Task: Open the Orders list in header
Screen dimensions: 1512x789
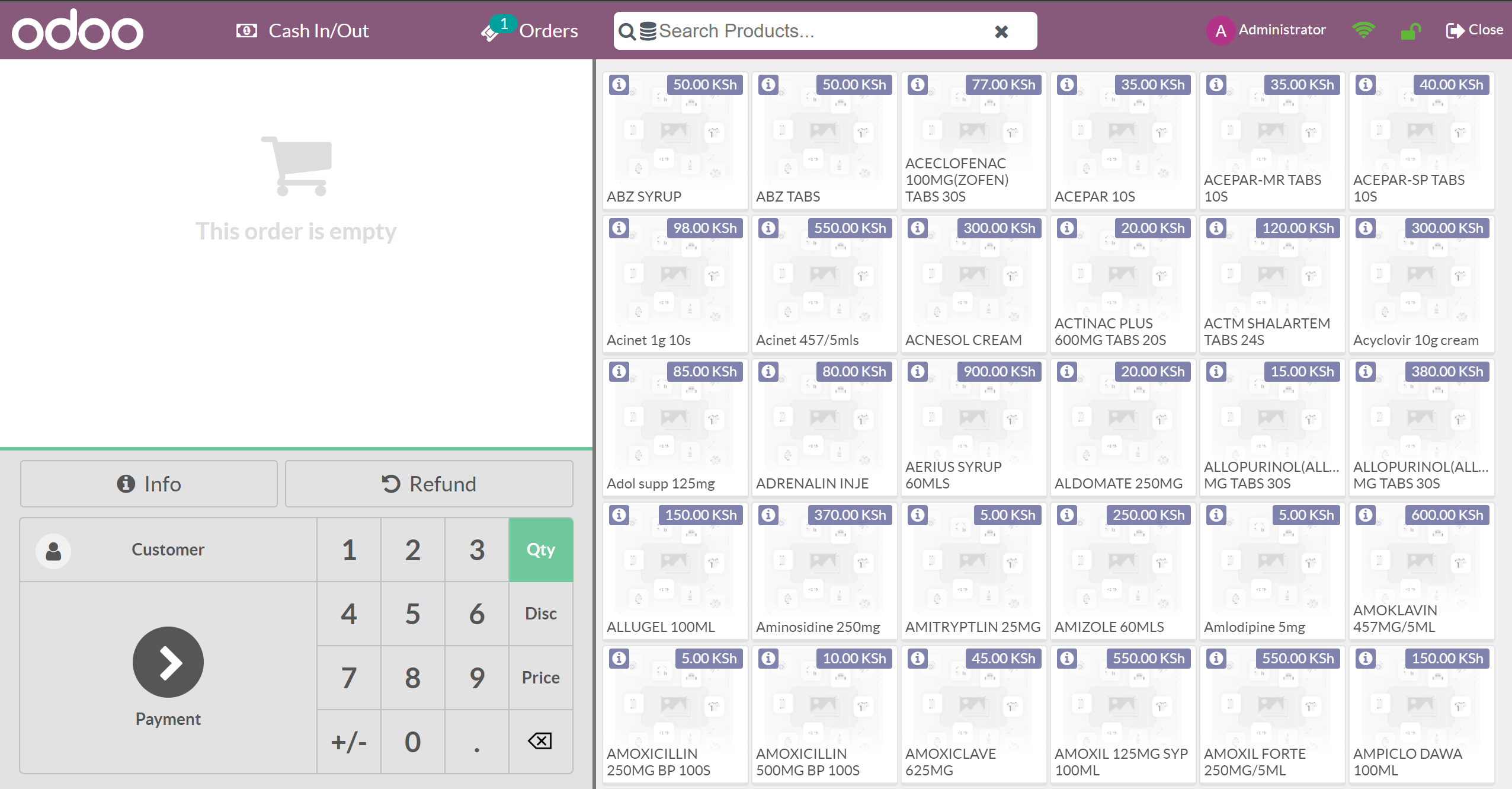Action: [530, 31]
